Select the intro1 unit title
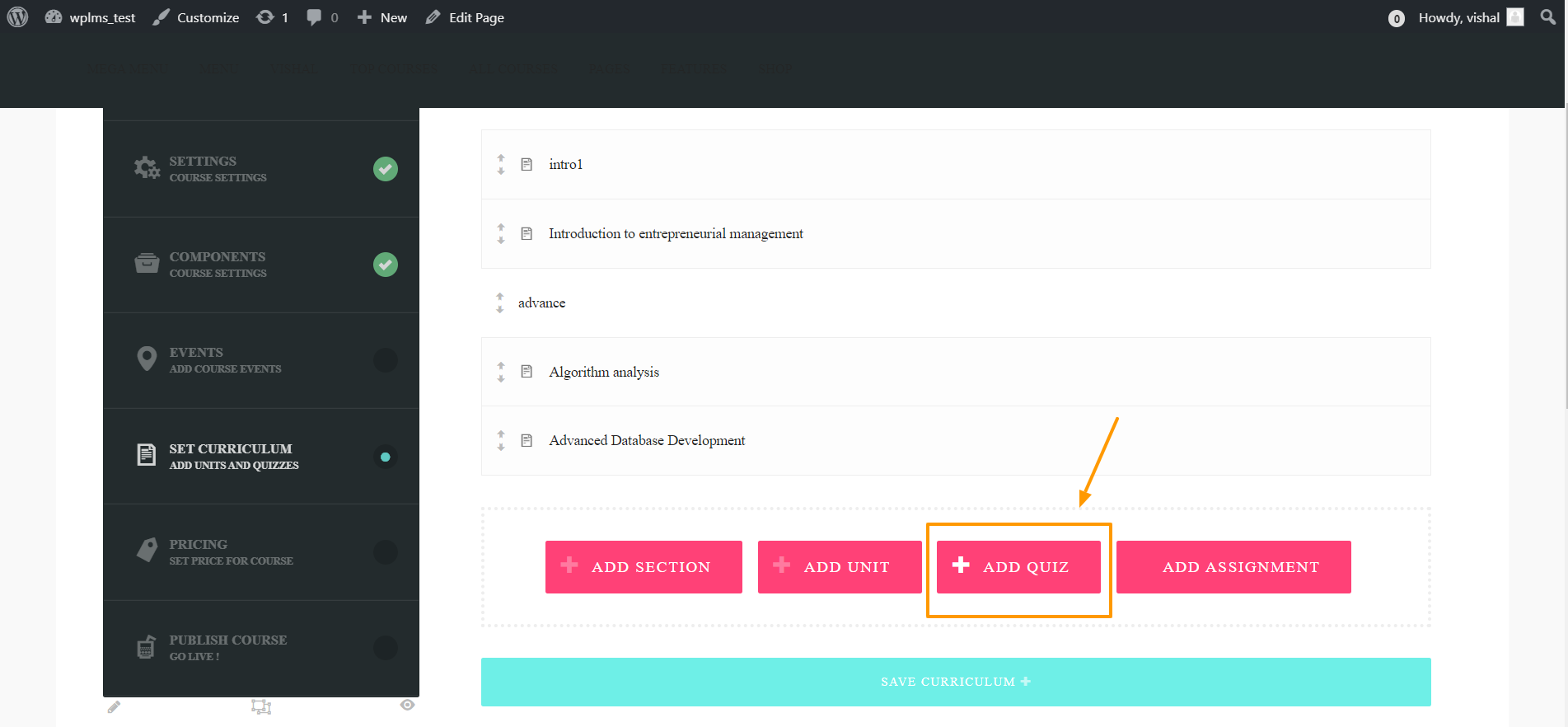Viewport: 1568px width, 727px height. tap(566, 165)
